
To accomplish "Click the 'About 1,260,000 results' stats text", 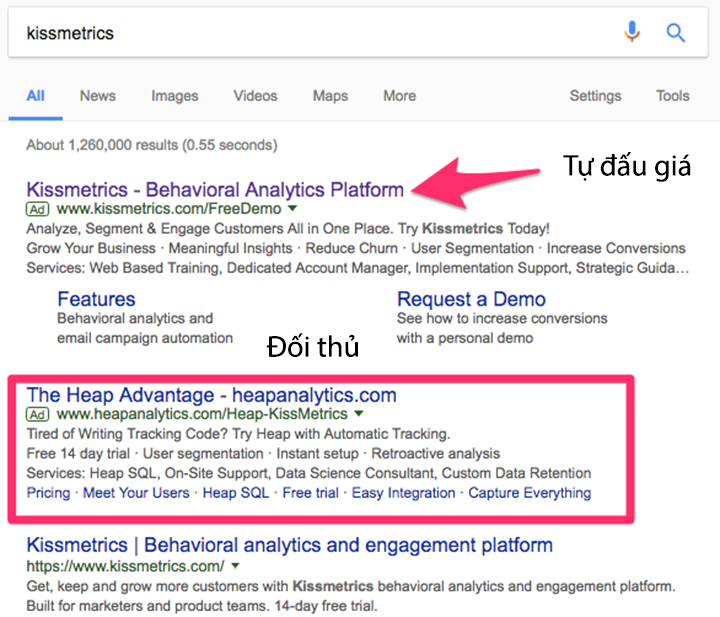I will pyautogui.click(x=152, y=146).
